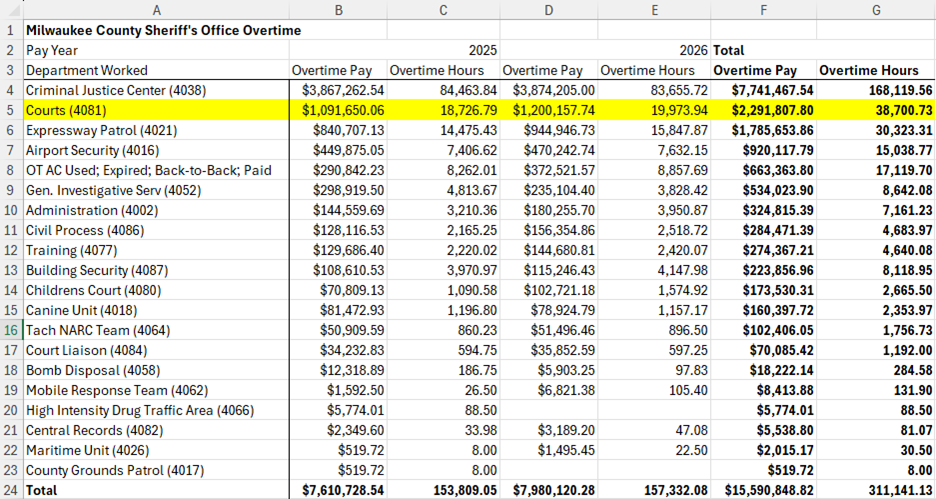The width and height of the screenshot is (936, 499).
Task: Select Tach NARC Team (4064) cell
Action: (x=156, y=330)
